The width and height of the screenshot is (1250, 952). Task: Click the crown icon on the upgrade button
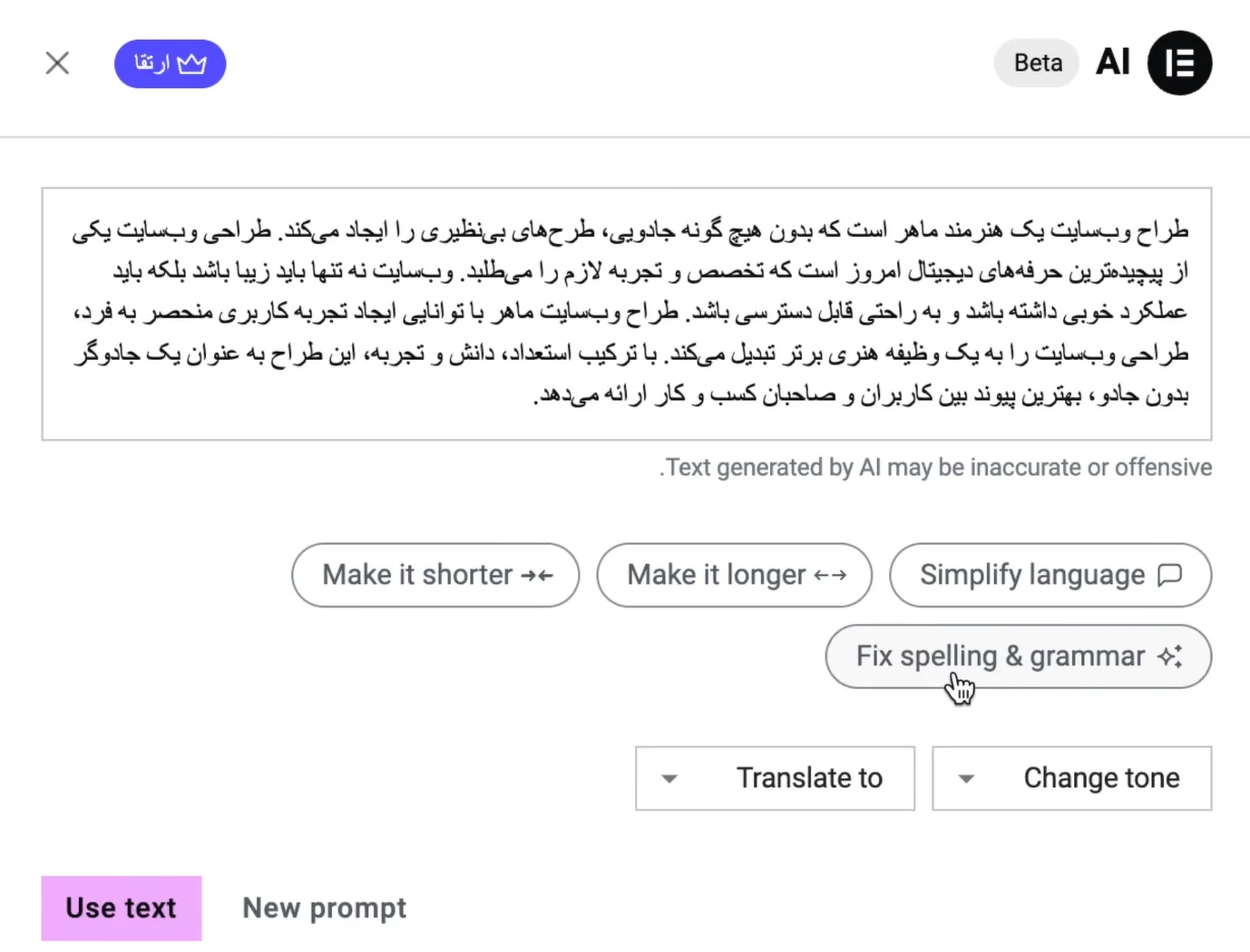190,63
